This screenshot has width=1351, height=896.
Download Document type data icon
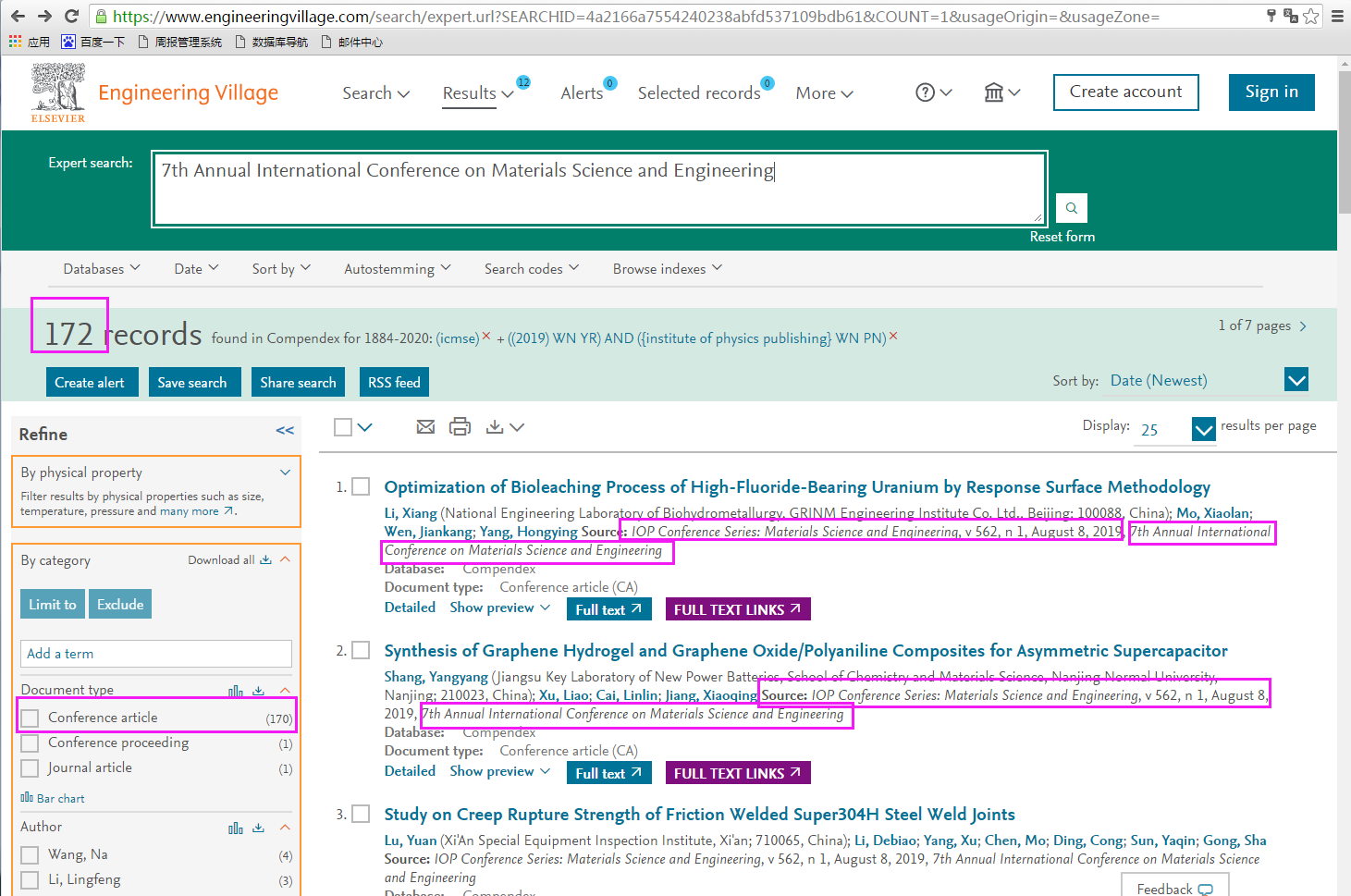coord(259,691)
